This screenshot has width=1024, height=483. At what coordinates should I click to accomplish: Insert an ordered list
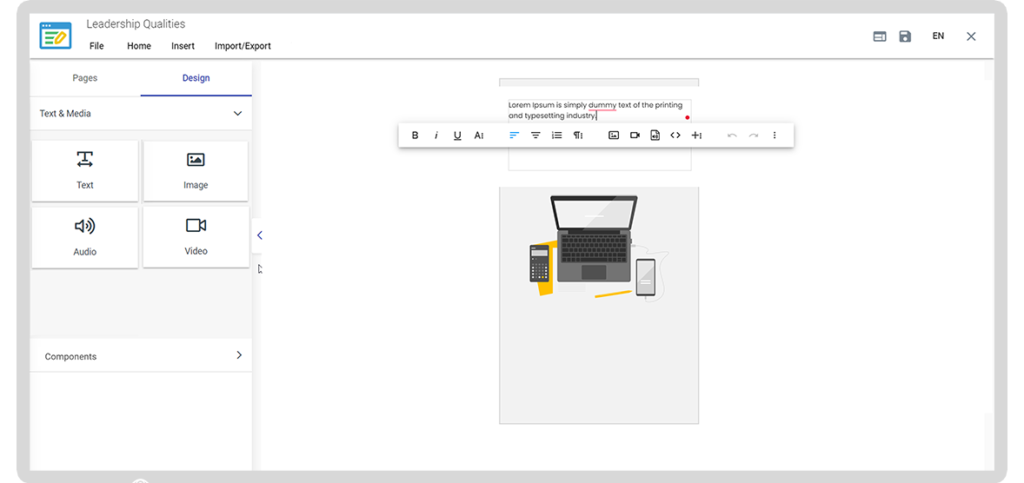[556, 136]
